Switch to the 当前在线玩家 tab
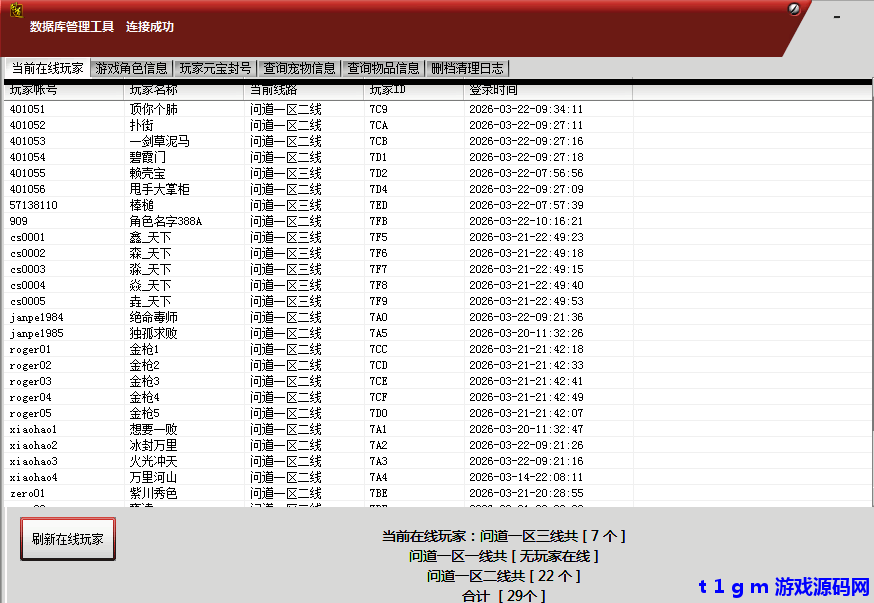The width and height of the screenshot is (874, 603). click(47, 69)
